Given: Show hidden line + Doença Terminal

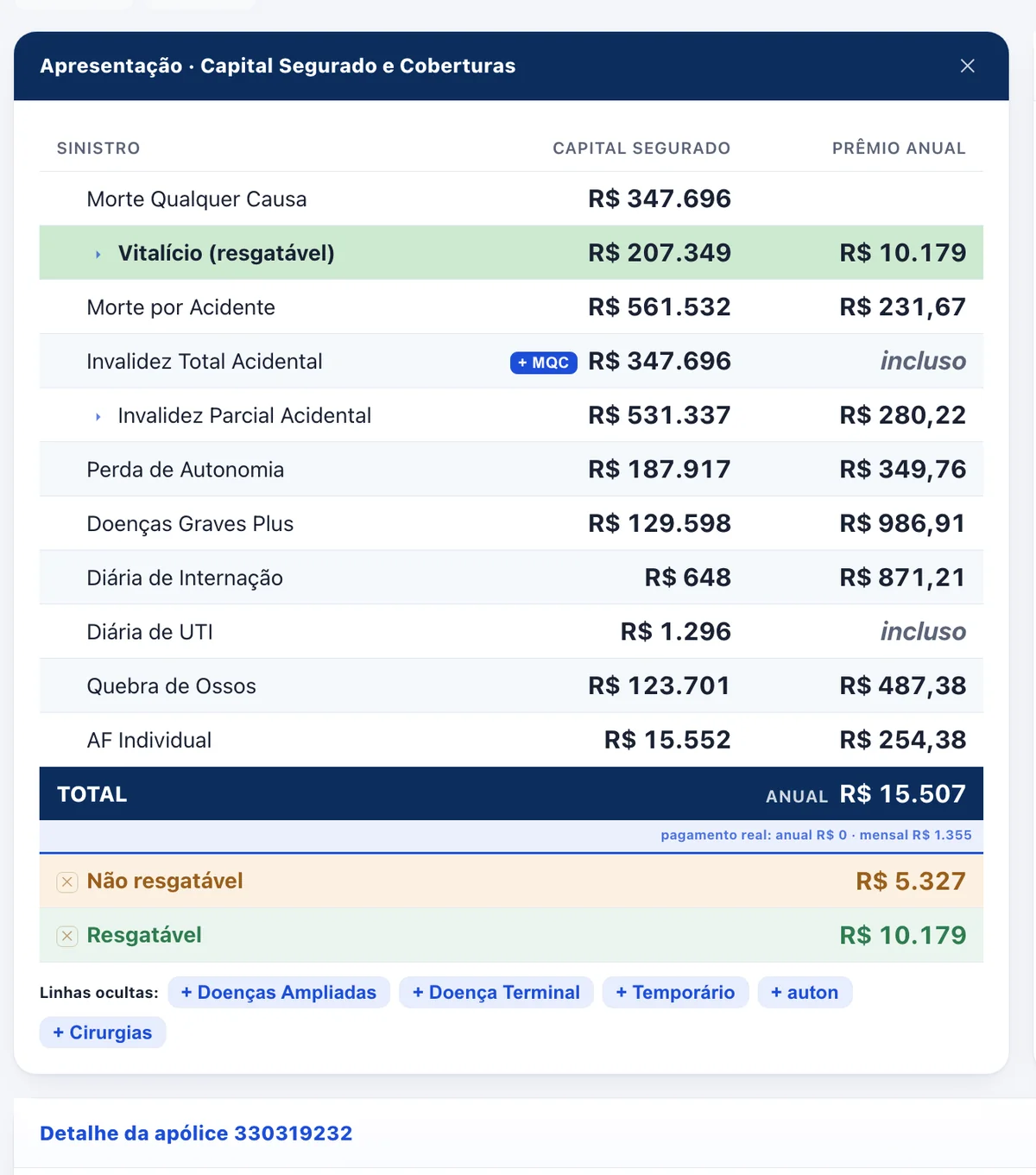Looking at the screenshot, I should (x=496, y=993).
